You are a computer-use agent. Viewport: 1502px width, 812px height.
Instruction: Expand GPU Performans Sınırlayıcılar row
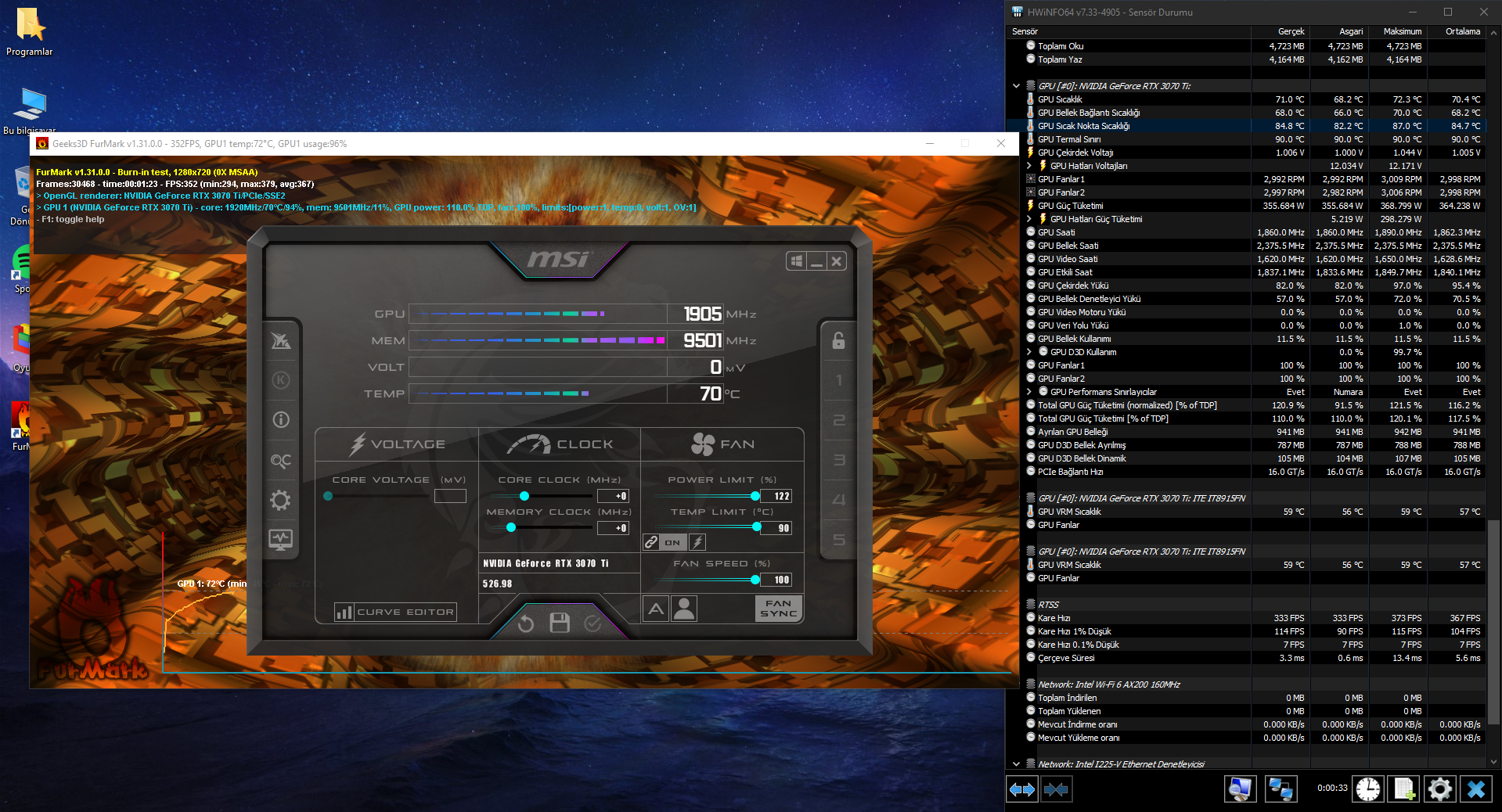click(1029, 392)
